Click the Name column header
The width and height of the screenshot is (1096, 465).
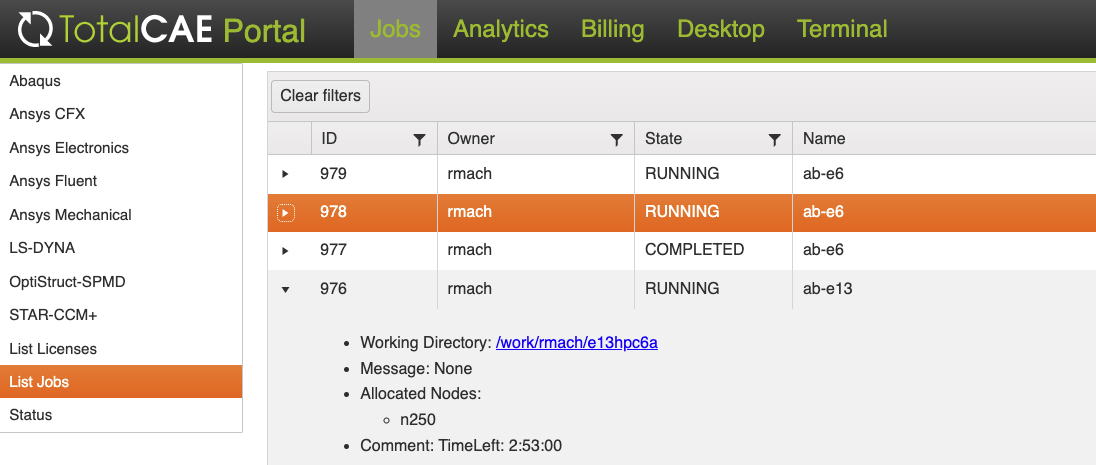(824, 139)
